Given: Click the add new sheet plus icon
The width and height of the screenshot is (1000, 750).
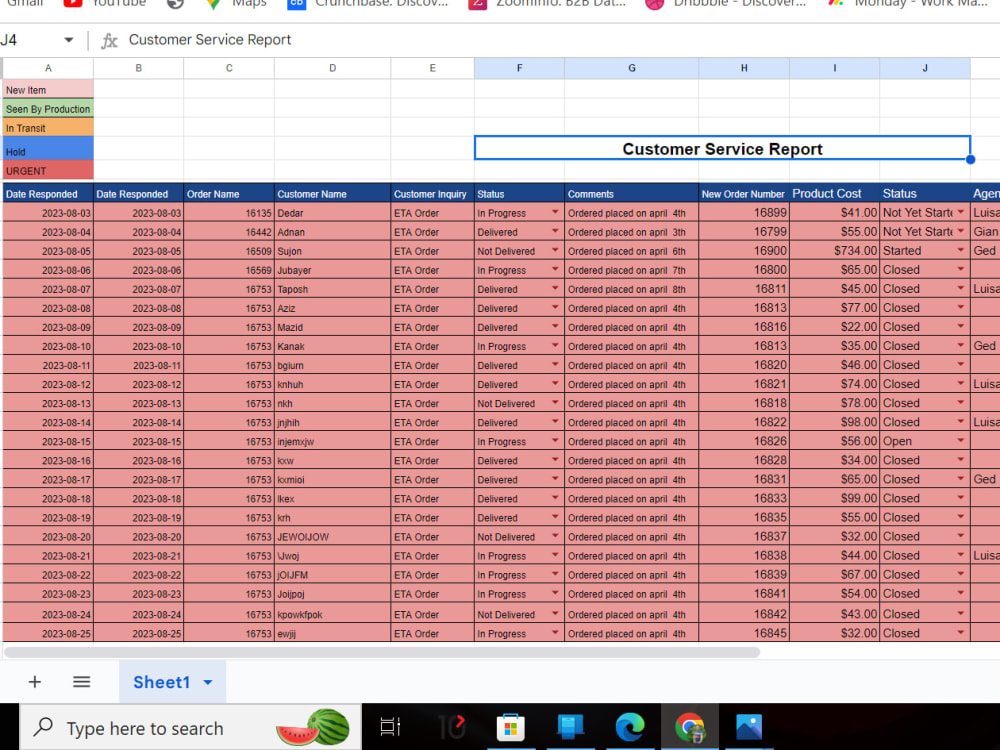Looking at the screenshot, I should pos(34,682).
